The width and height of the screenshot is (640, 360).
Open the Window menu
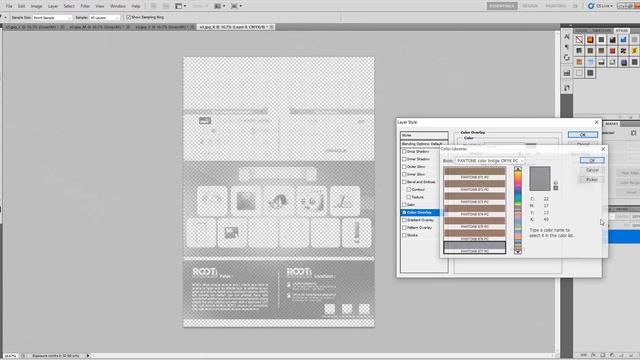click(118, 6)
